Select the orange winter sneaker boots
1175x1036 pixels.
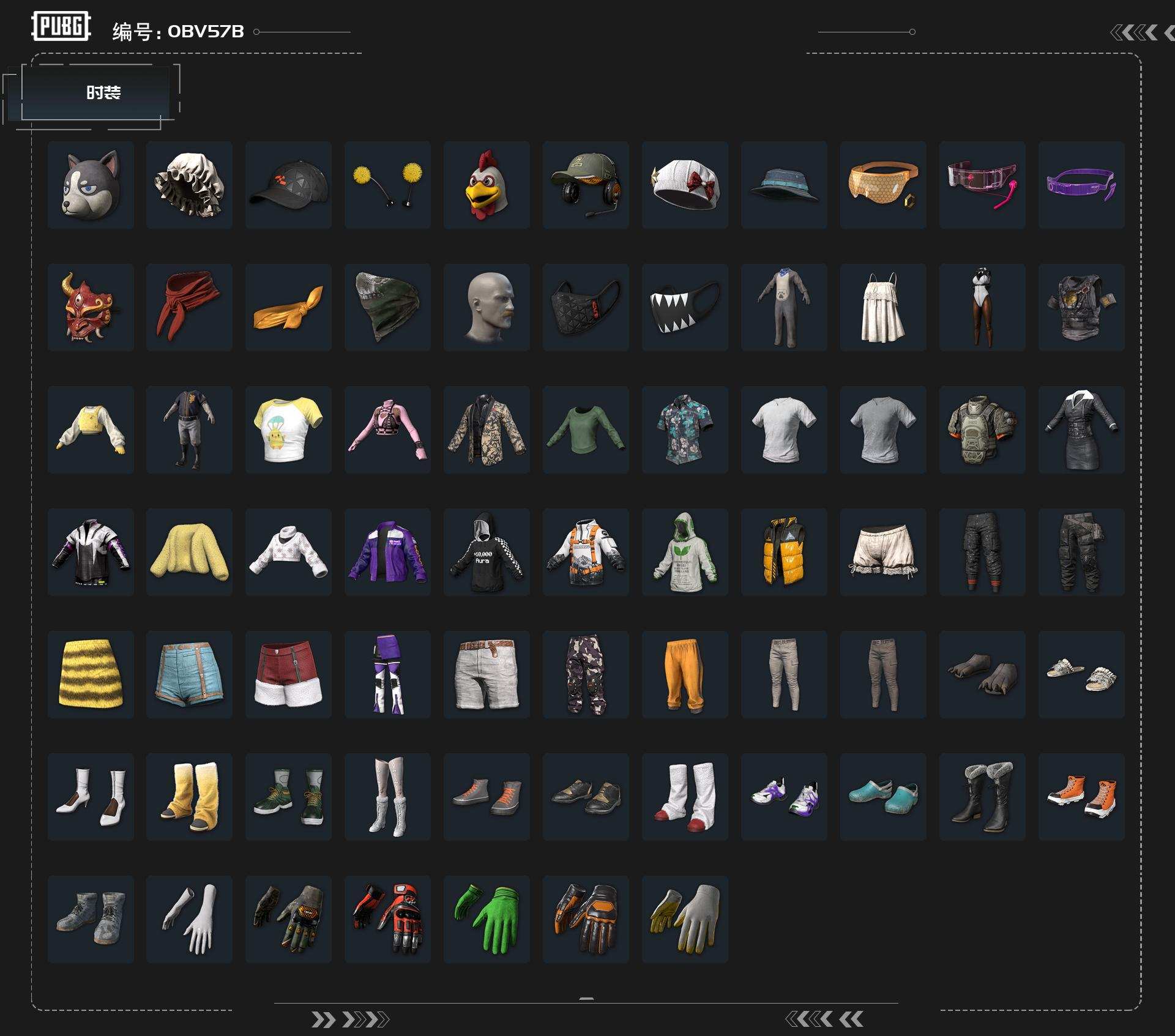1082,797
